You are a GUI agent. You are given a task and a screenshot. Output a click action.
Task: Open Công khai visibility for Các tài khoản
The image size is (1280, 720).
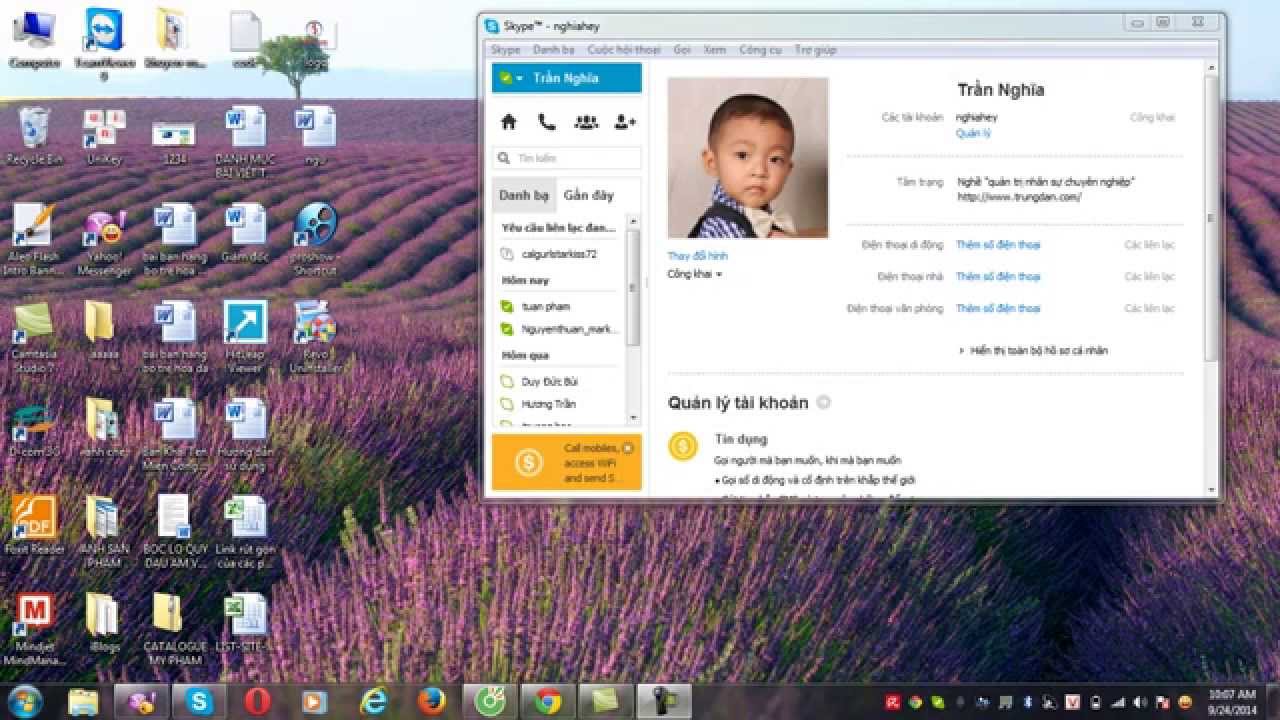tap(1152, 117)
